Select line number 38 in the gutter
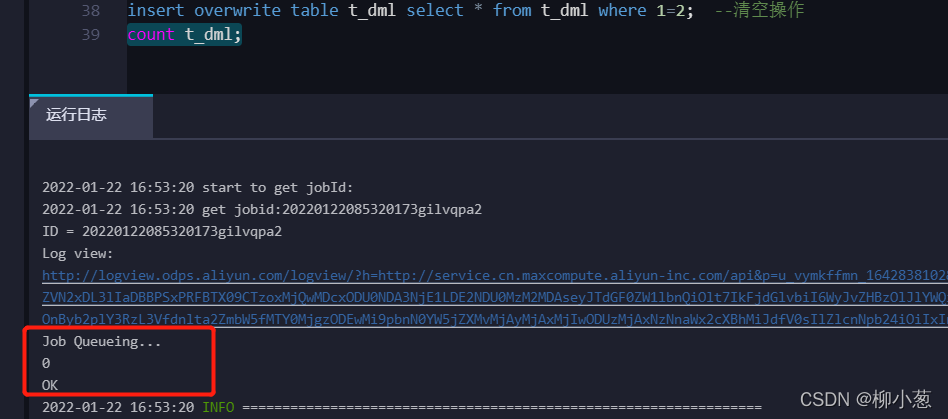 [90, 11]
